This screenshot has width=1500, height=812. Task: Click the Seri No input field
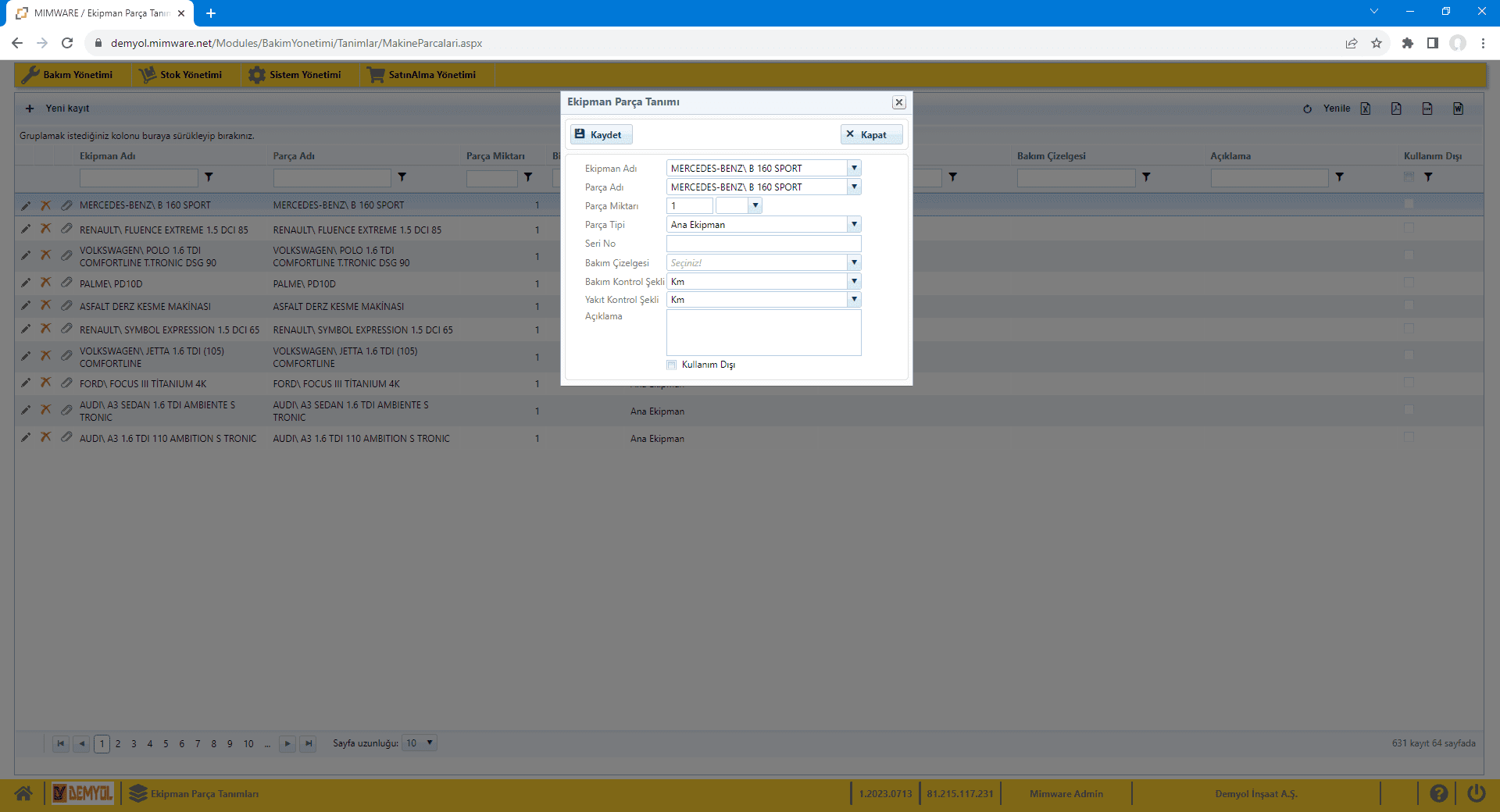pyautogui.click(x=763, y=244)
